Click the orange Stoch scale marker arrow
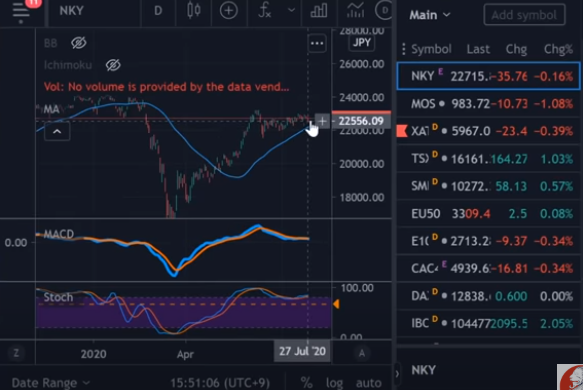This screenshot has height=390, width=583. click(336, 304)
